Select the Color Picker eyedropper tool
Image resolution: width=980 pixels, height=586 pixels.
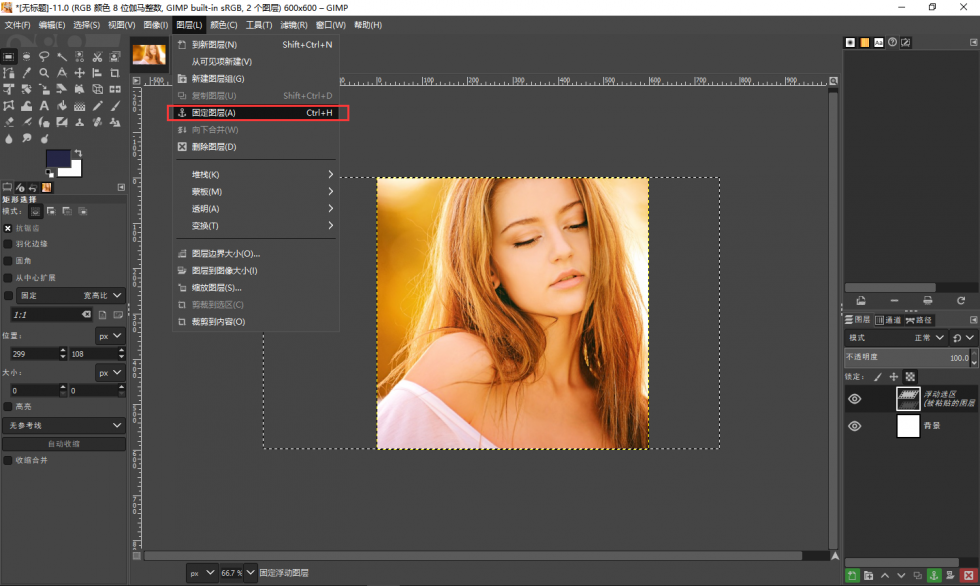tap(26, 73)
